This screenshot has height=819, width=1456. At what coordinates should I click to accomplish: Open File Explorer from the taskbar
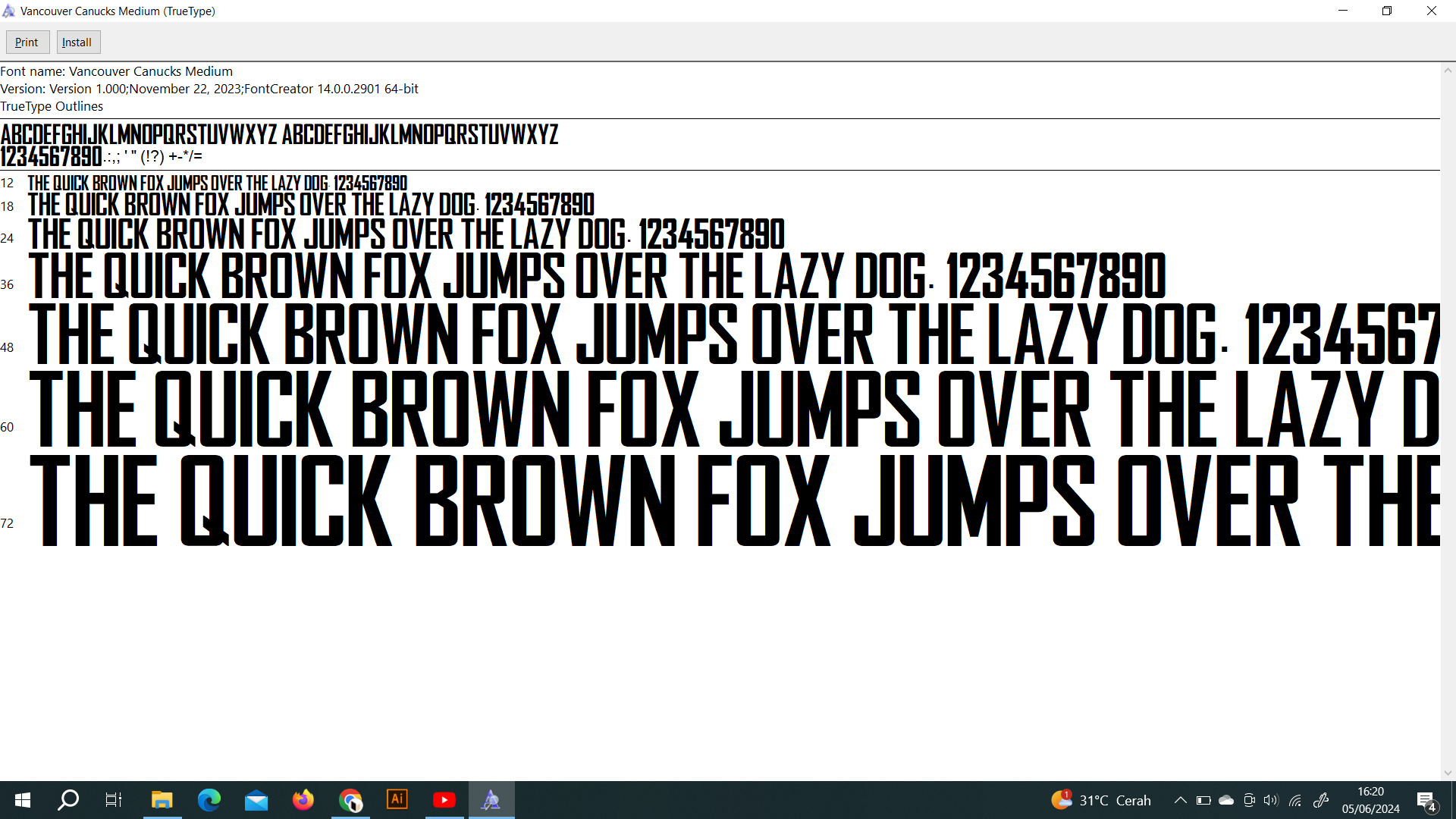pyautogui.click(x=162, y=800)
